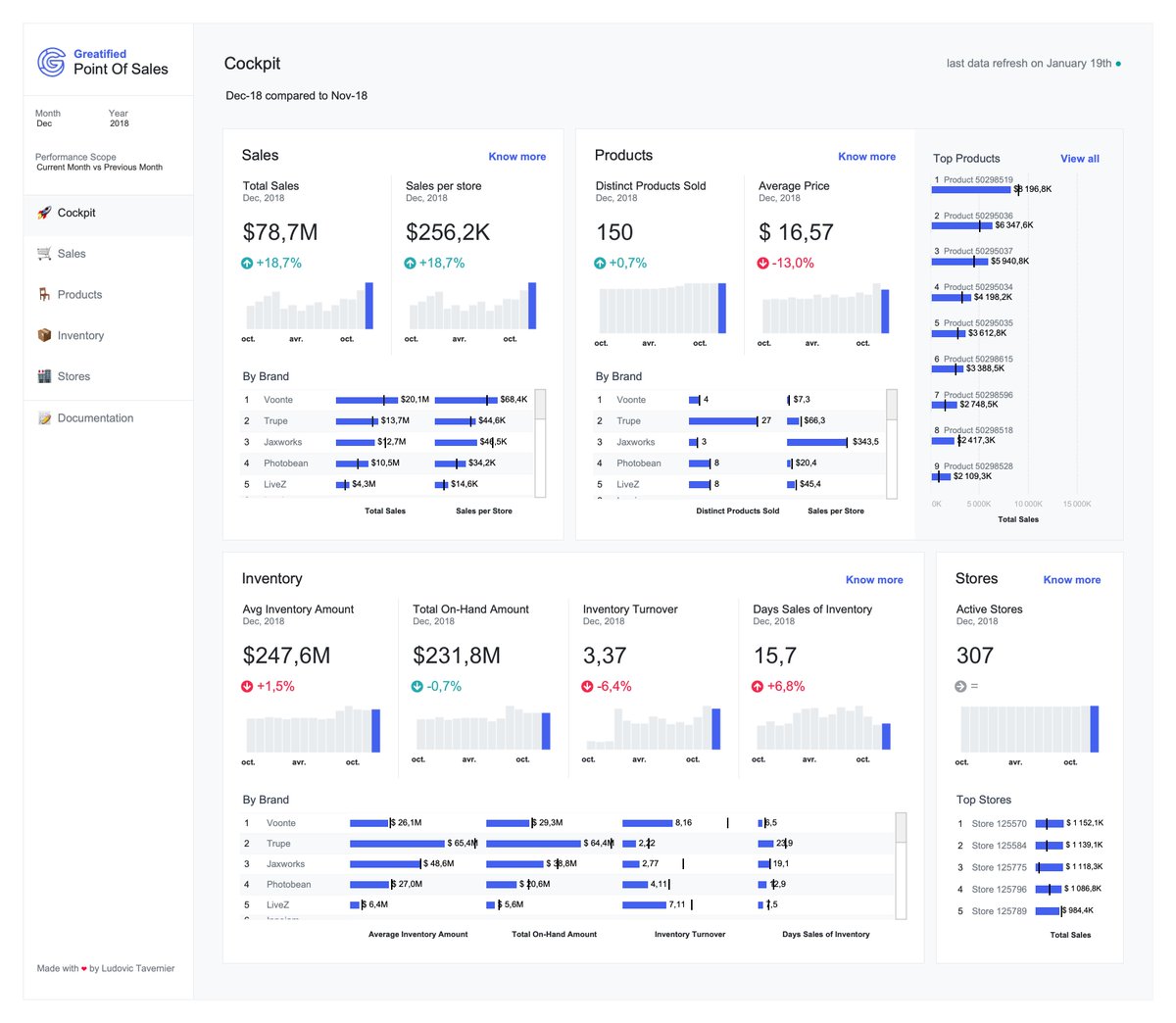The height and width of the screenshot is (1023, 1176).
Task: Click the green refresh status dot
Action: tap(1117, 63)
